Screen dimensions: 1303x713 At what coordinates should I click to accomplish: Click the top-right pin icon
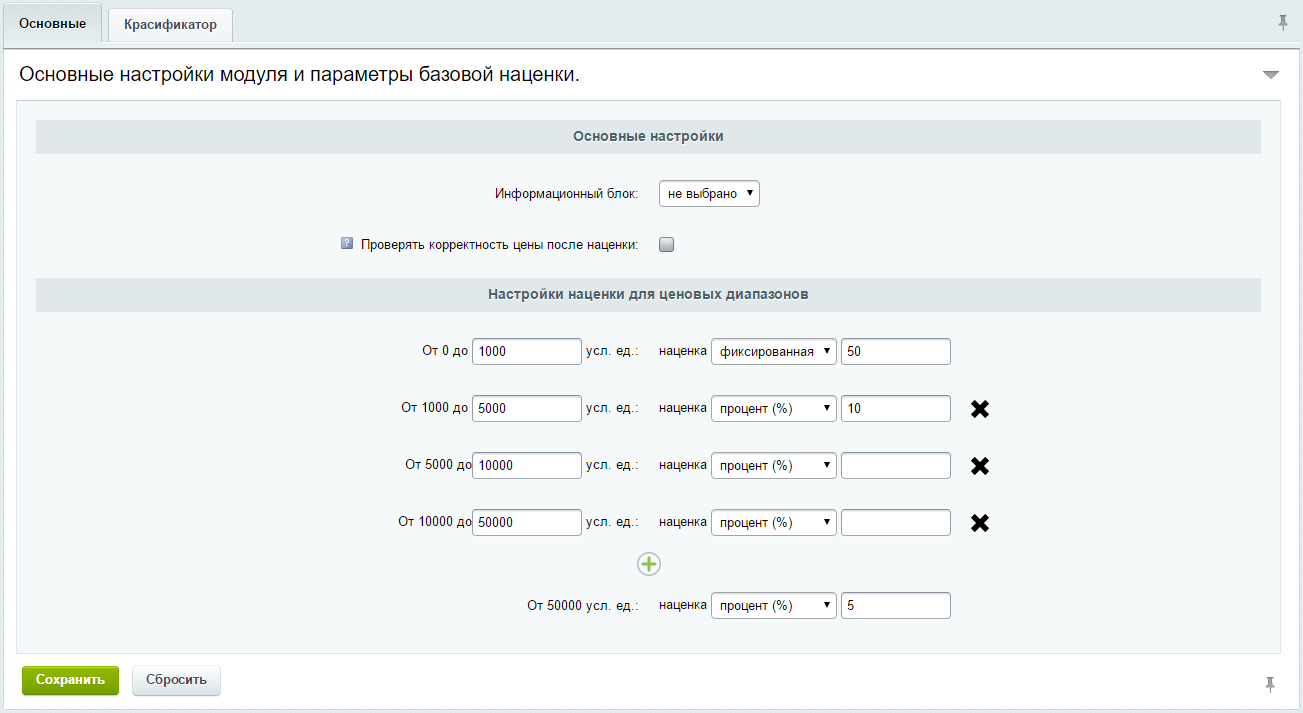click(x=1283, y=23)
